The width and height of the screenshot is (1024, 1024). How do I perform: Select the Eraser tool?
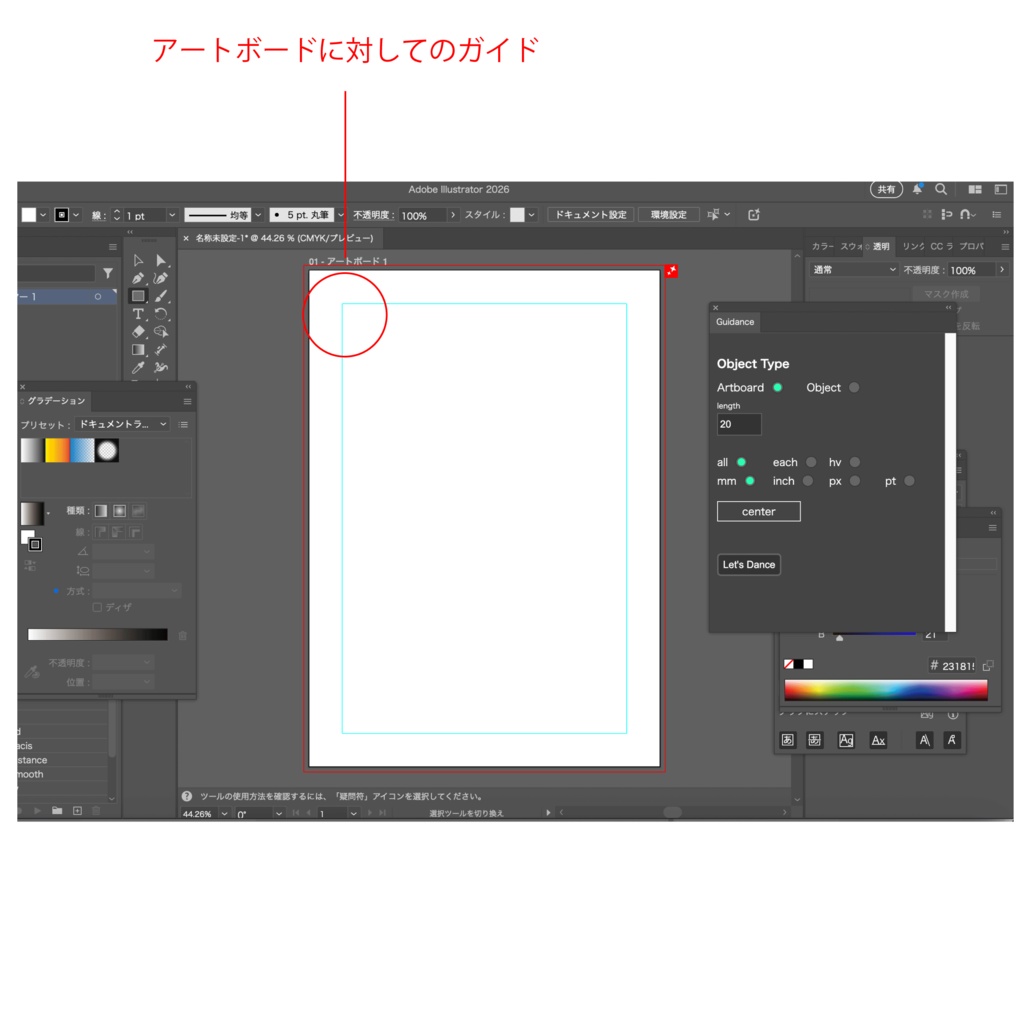click(x=138, y=332)
